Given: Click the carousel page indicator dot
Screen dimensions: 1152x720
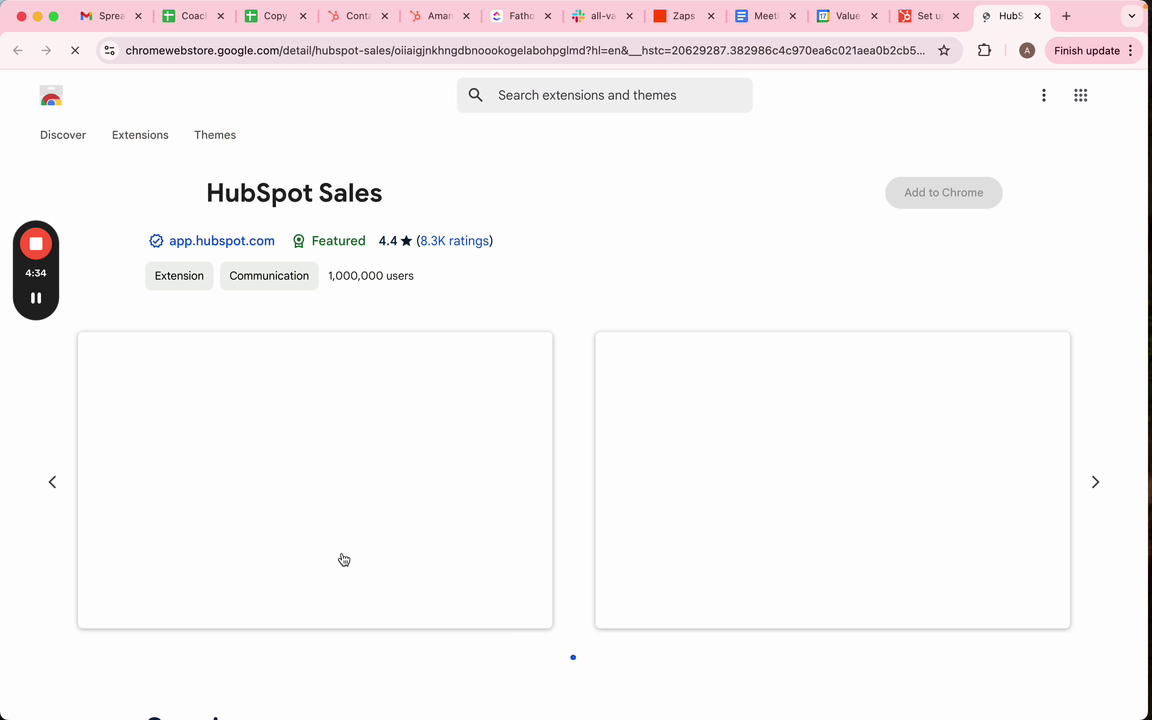Looking at the screenshot, I should [573, 658].
